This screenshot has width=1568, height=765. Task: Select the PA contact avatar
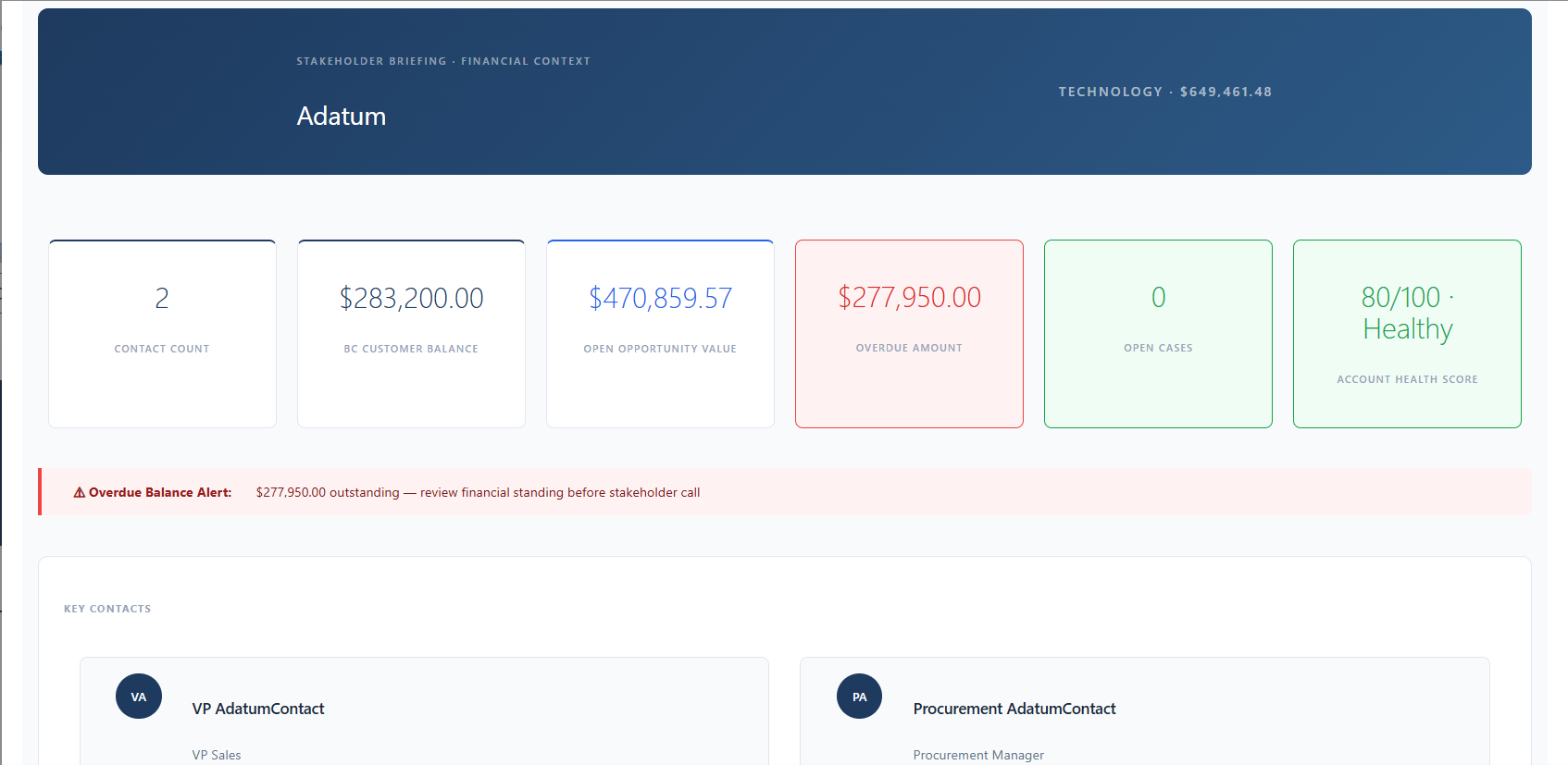(860, 697)
